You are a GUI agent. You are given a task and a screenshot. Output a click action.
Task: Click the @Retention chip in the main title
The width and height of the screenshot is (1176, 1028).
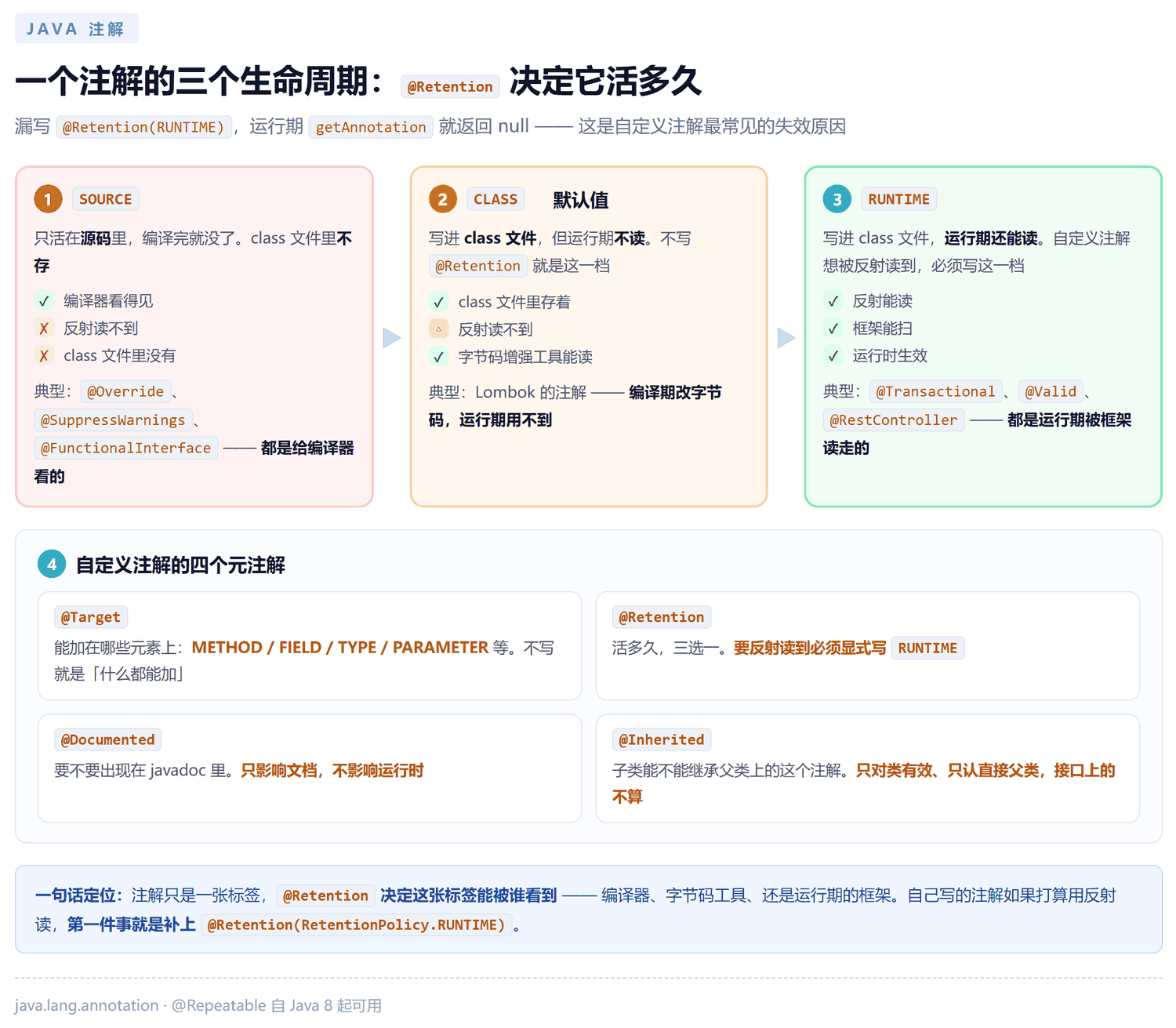450,86
